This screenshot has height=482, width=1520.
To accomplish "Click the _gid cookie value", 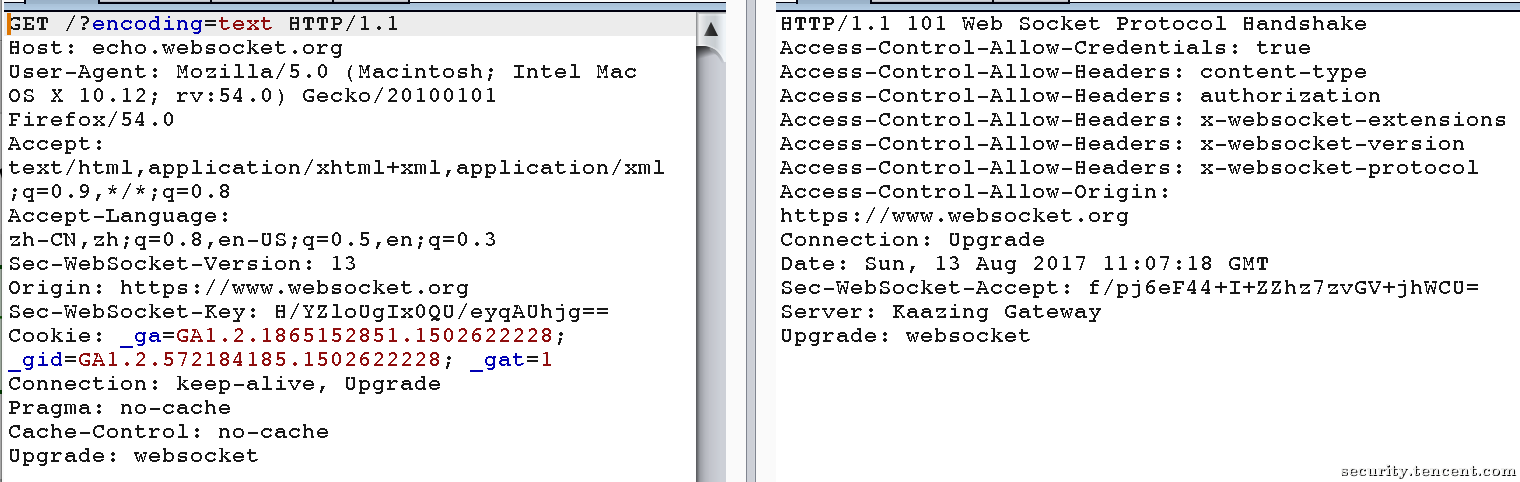I will (x=259, y=360).
